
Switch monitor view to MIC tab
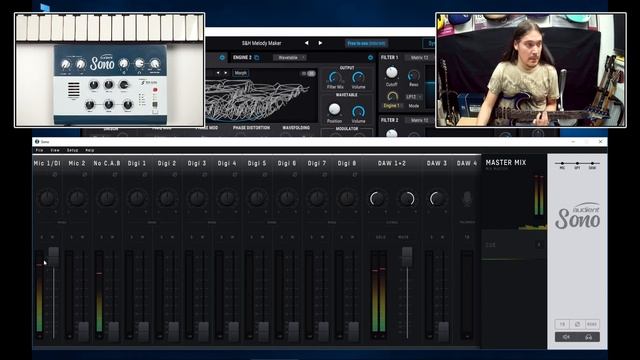[562, 165]
